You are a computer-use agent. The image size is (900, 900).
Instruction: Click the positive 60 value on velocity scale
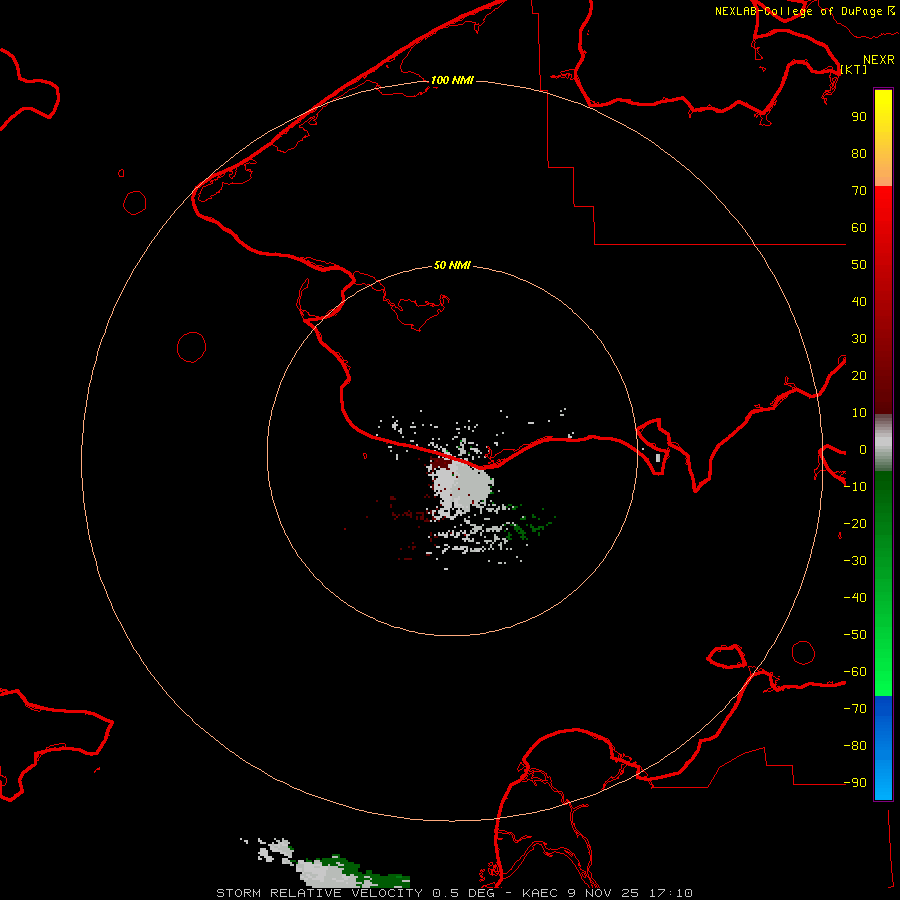(859, 227)
